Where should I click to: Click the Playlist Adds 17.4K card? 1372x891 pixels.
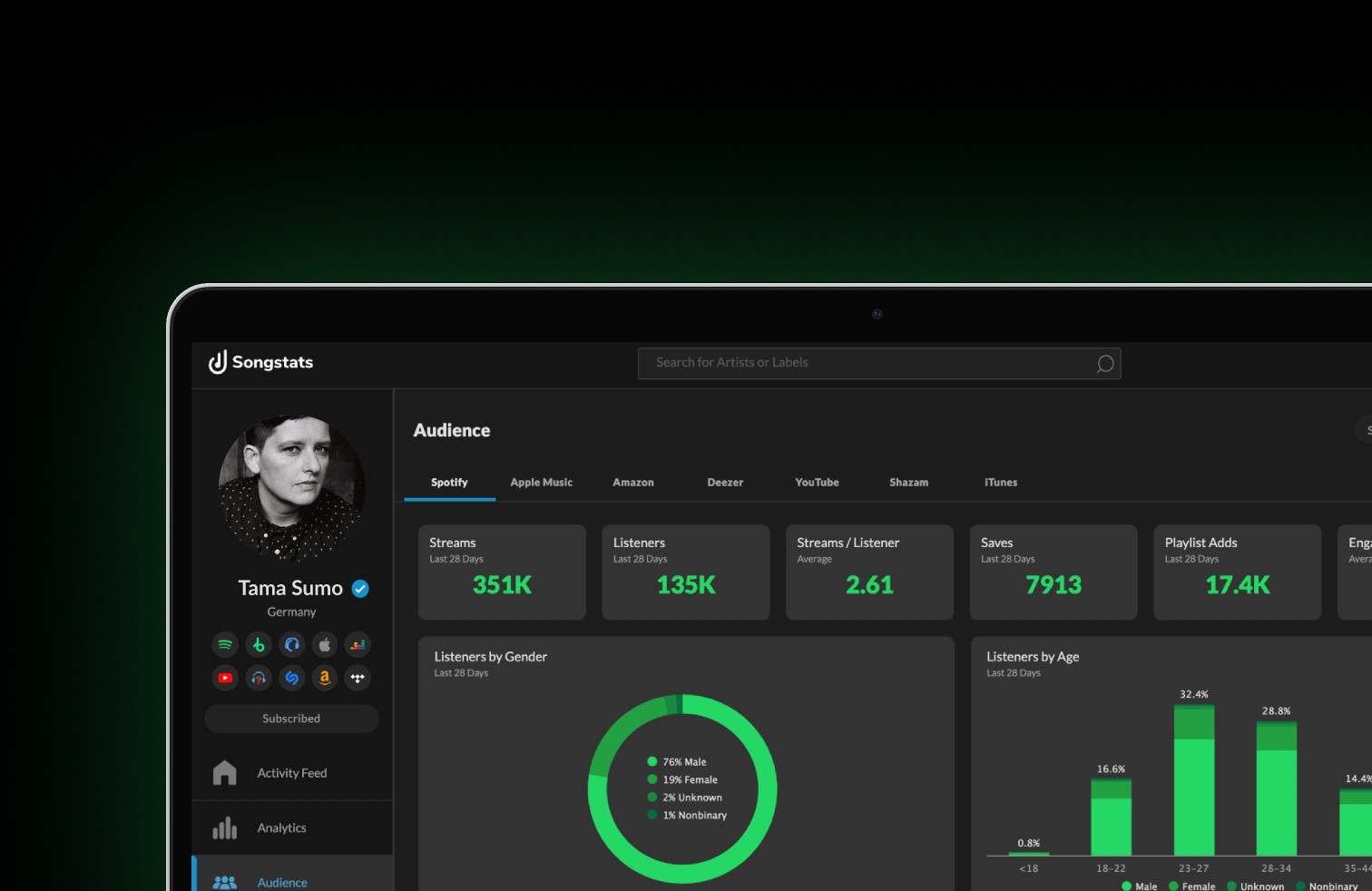(x=1238, y=573)
